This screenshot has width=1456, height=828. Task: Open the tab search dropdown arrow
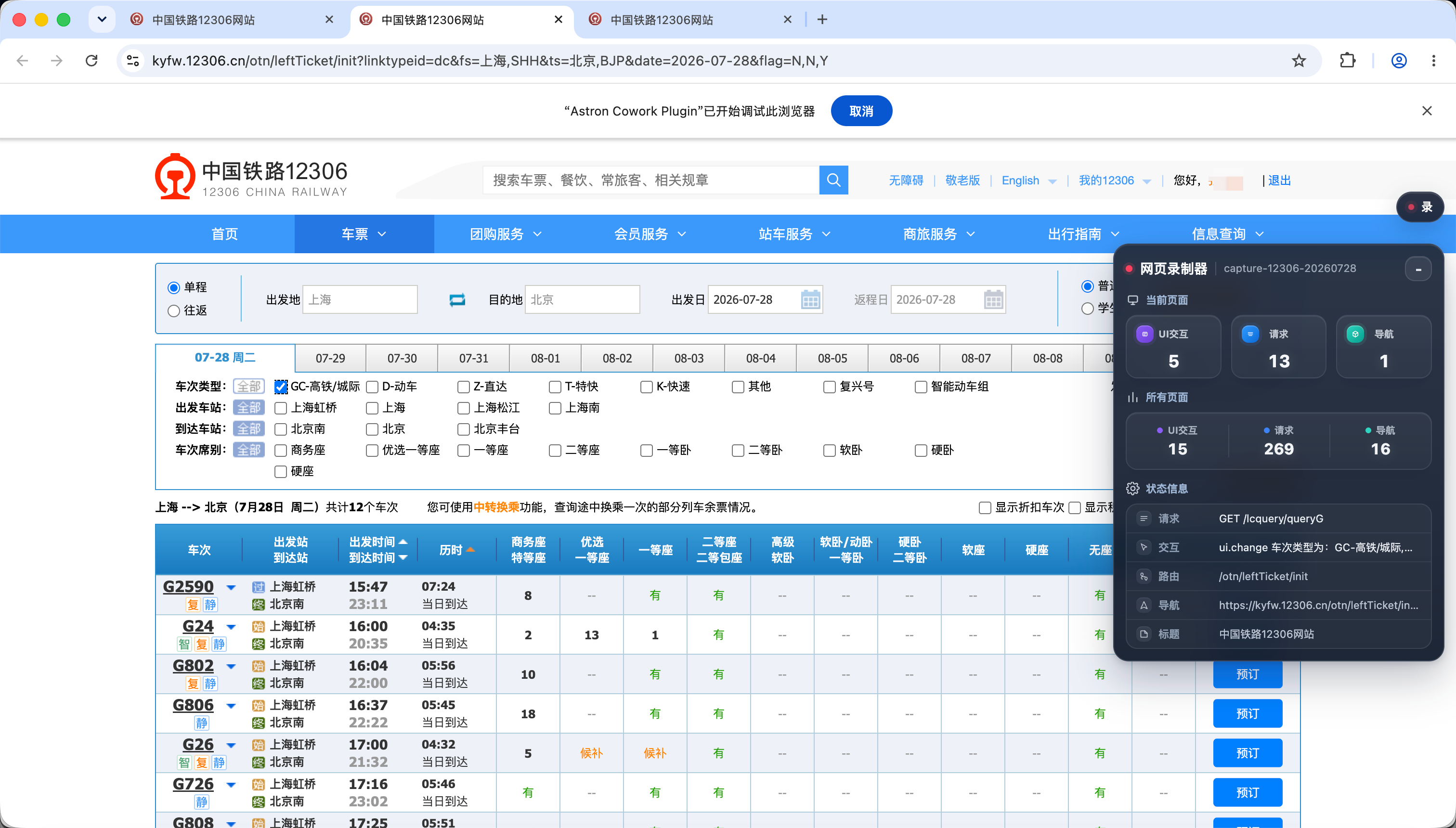pos(102,19)
